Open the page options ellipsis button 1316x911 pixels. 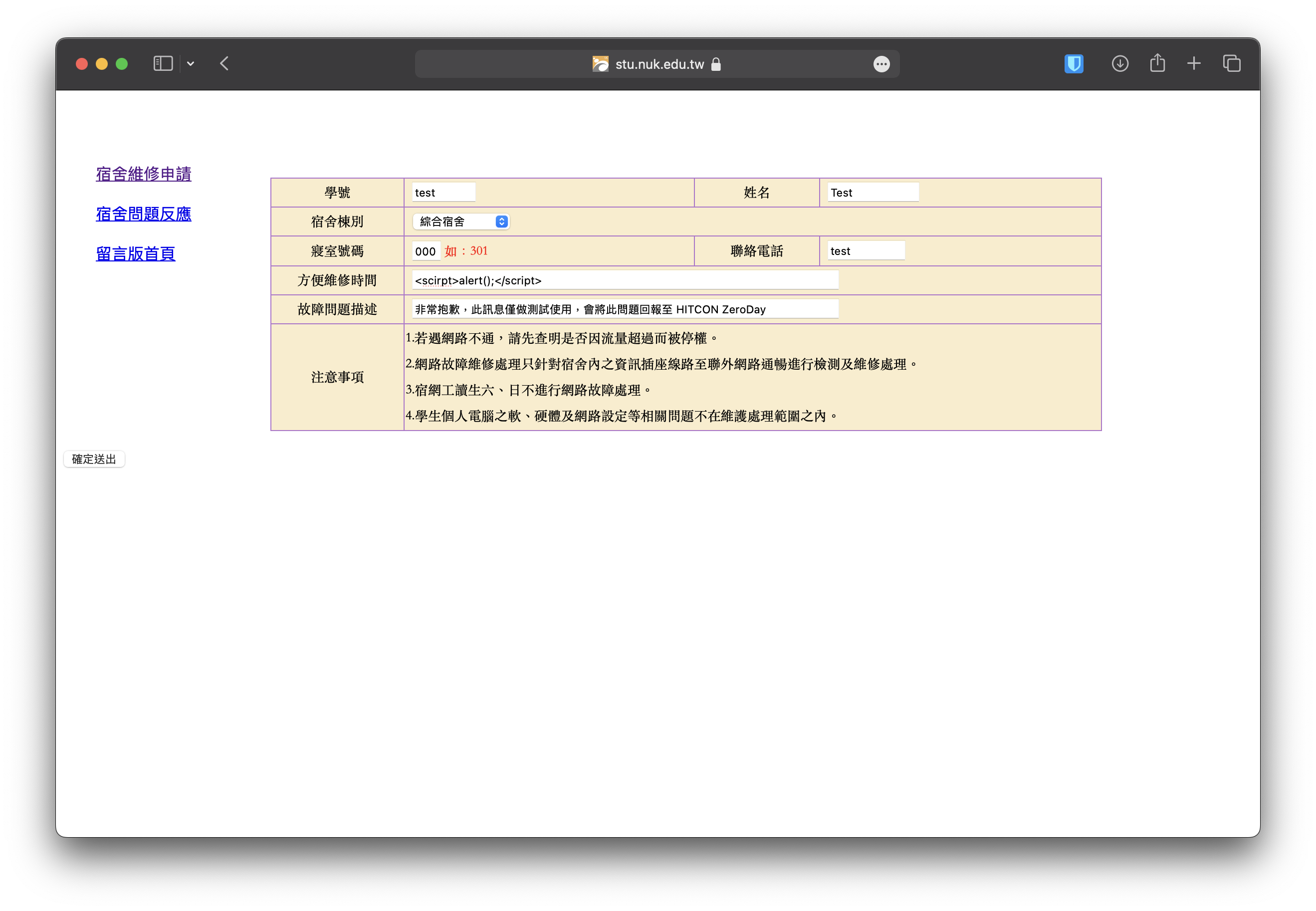tap(881, 64)
